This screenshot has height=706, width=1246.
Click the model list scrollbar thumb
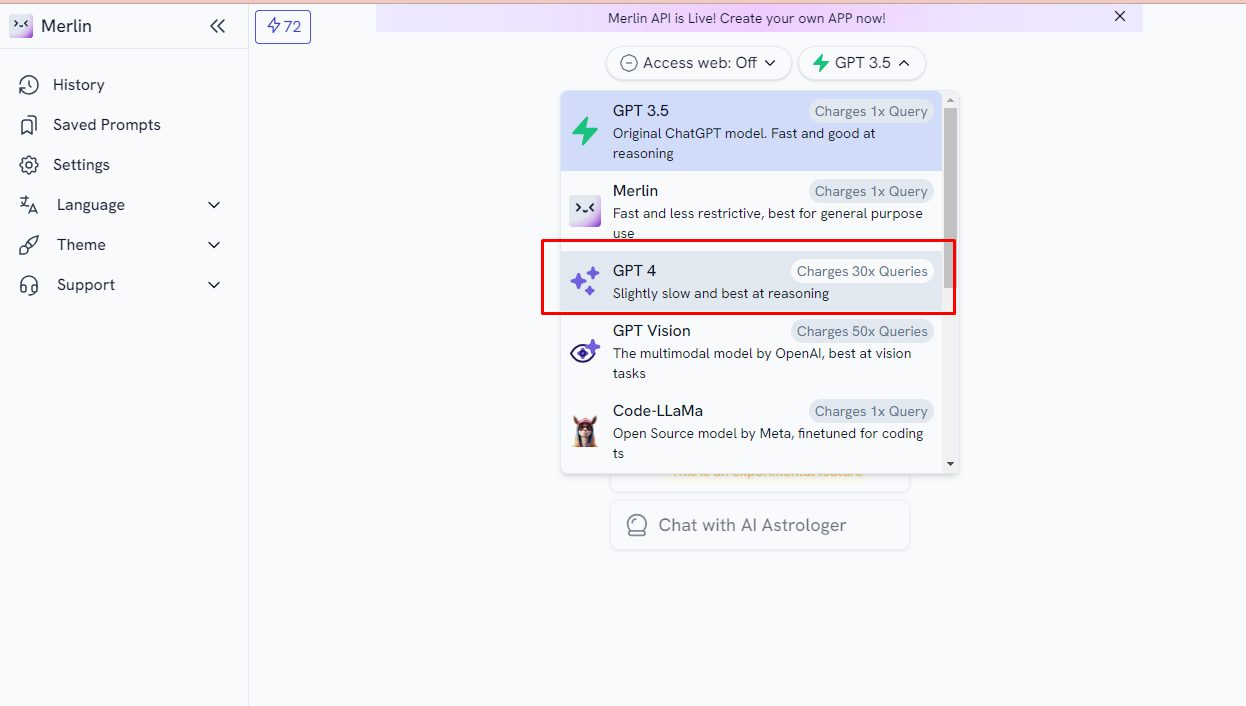click(950, 198)
